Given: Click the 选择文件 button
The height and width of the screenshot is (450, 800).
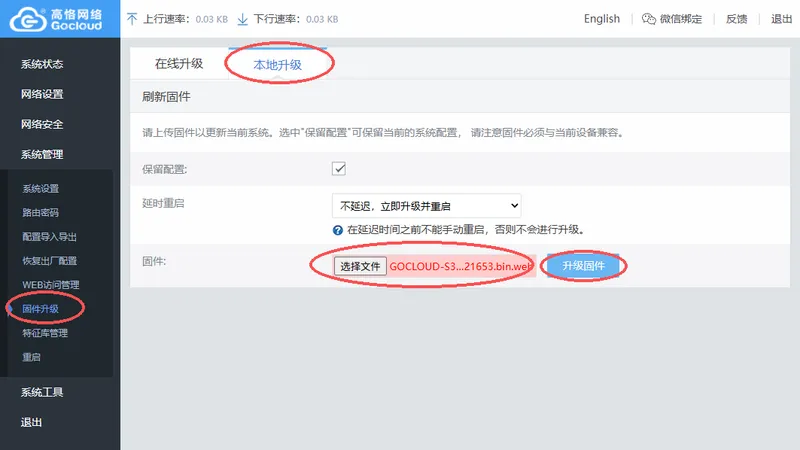Looking at the screenshot, I should tap(360, 266).
